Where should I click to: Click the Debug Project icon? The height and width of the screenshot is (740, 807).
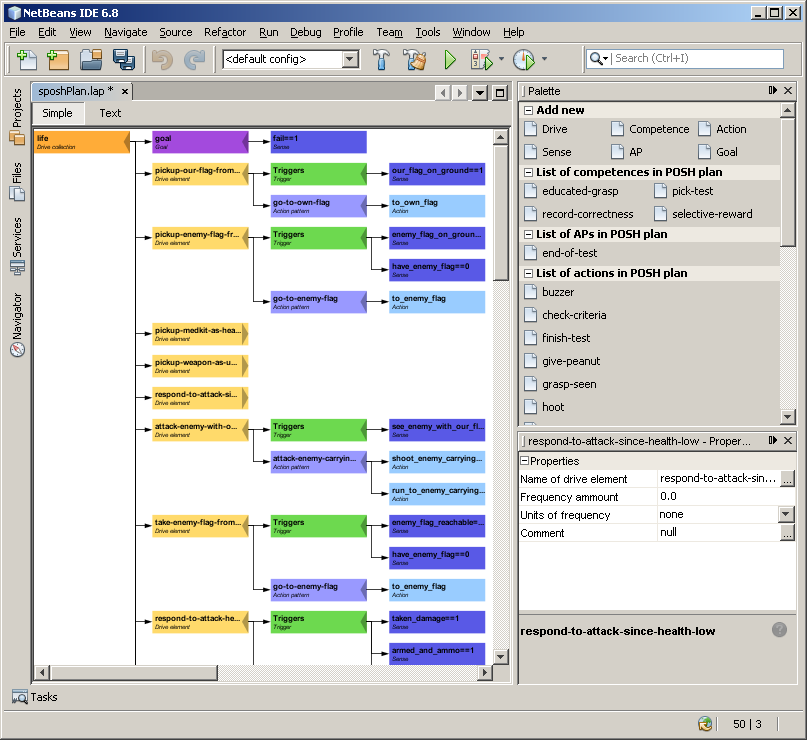(x=482, y=59)
